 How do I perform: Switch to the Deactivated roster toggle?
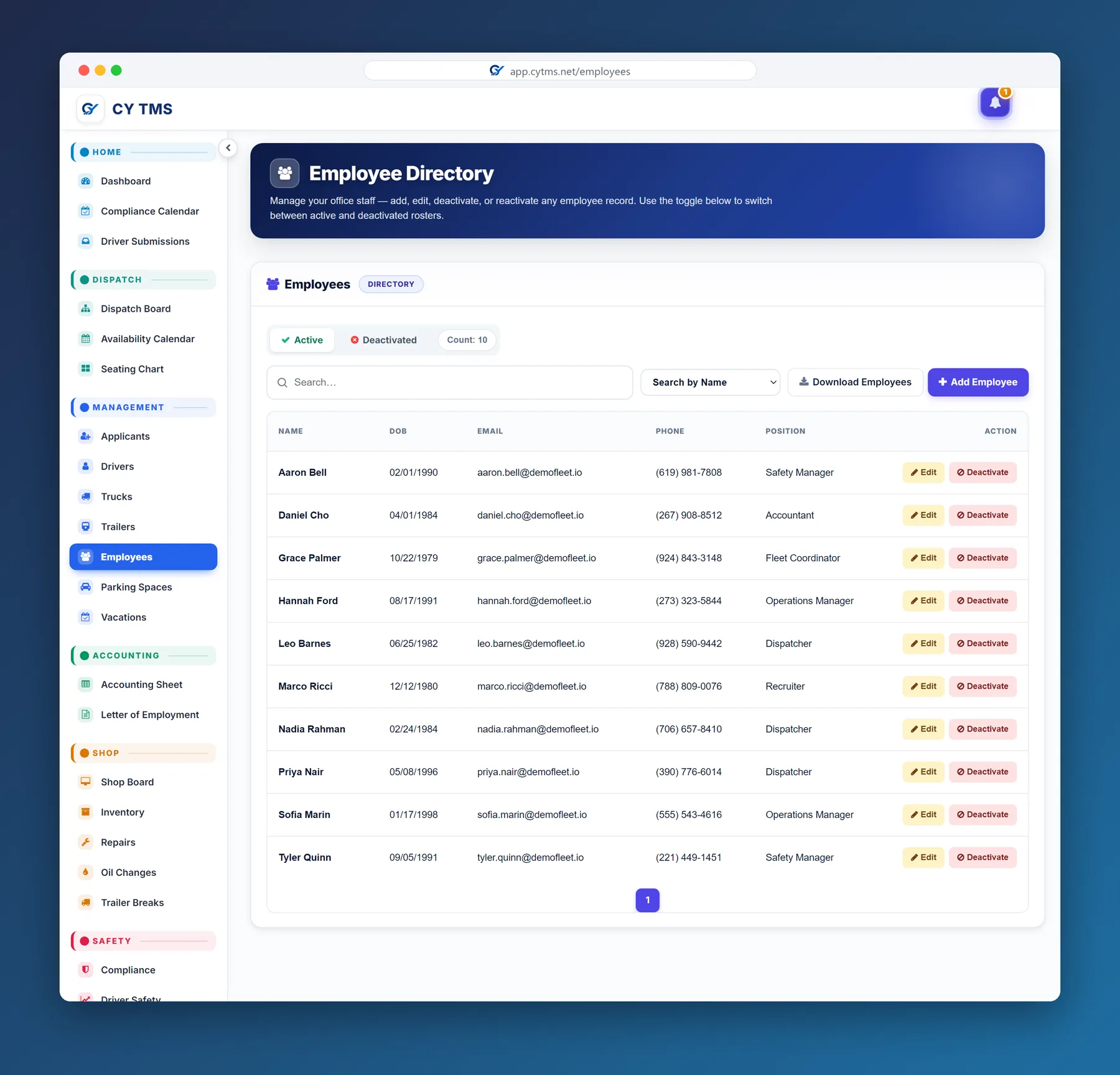[384, 340]
